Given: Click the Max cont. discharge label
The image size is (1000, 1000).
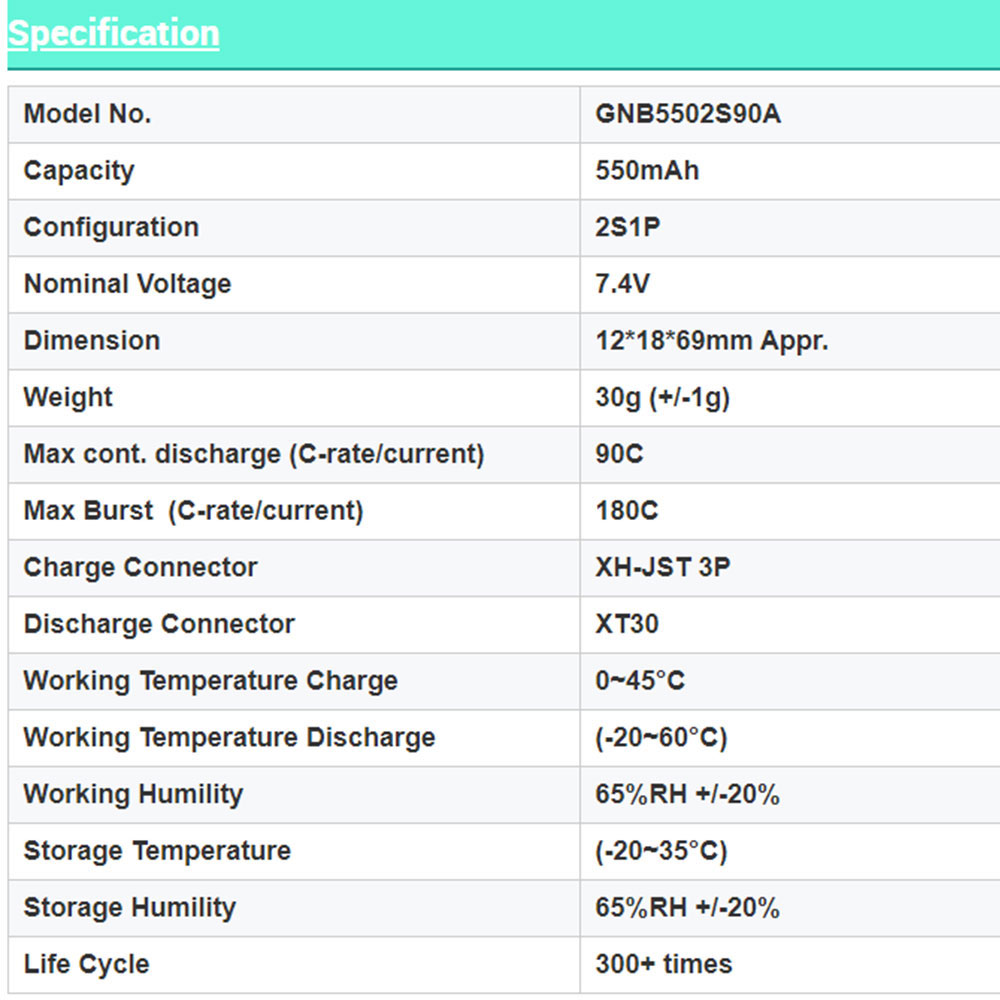Looking at the screenshot, I should pyautogui.click(x=254, y=454).
